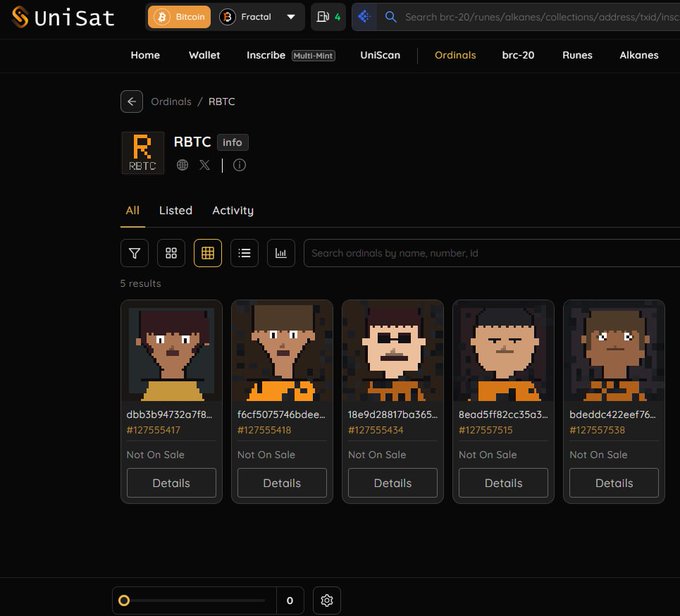Image resolution: width=680 pixels, height=616 pixels.
Task: Click the 5 results text
Action: (141, 283)
